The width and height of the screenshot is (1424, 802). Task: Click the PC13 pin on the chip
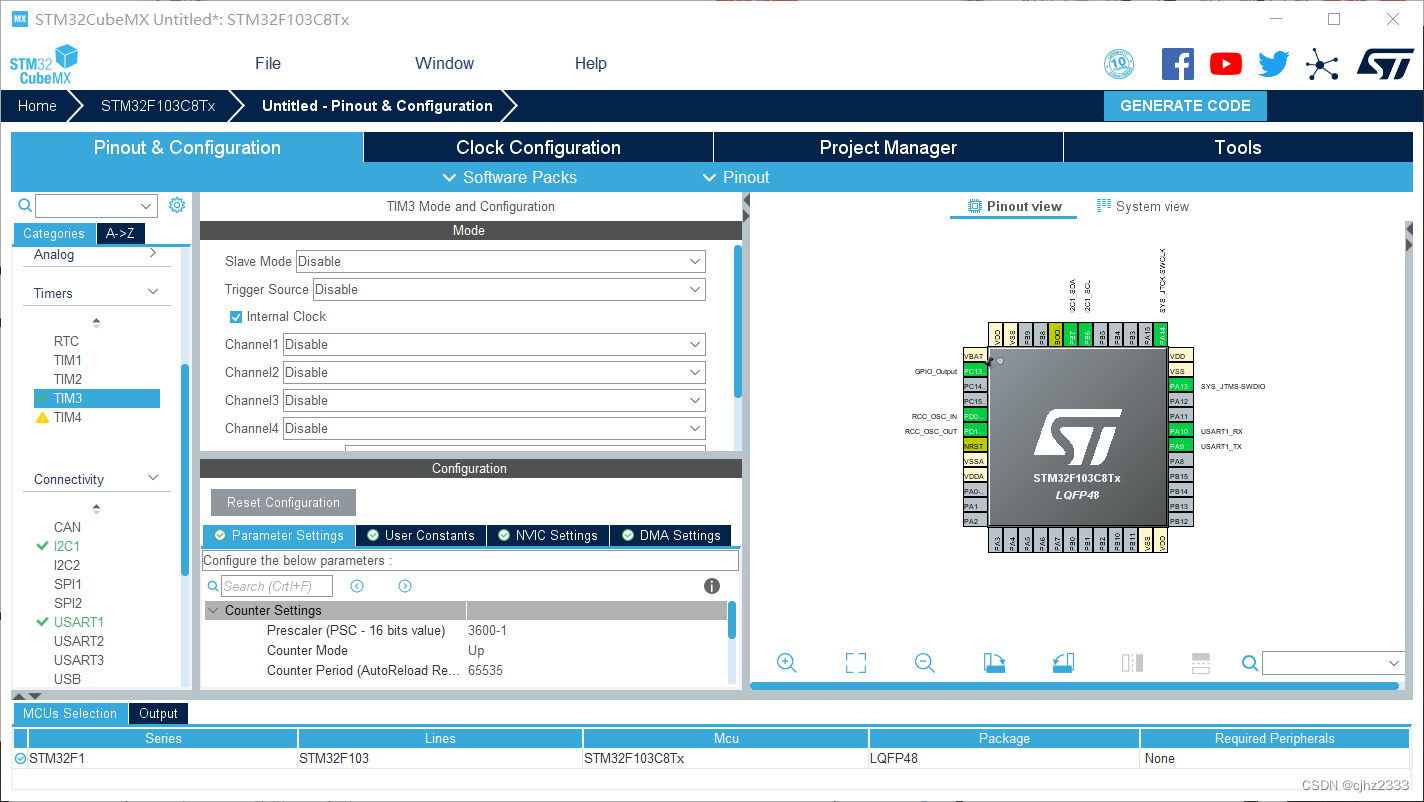coord(975,371)
